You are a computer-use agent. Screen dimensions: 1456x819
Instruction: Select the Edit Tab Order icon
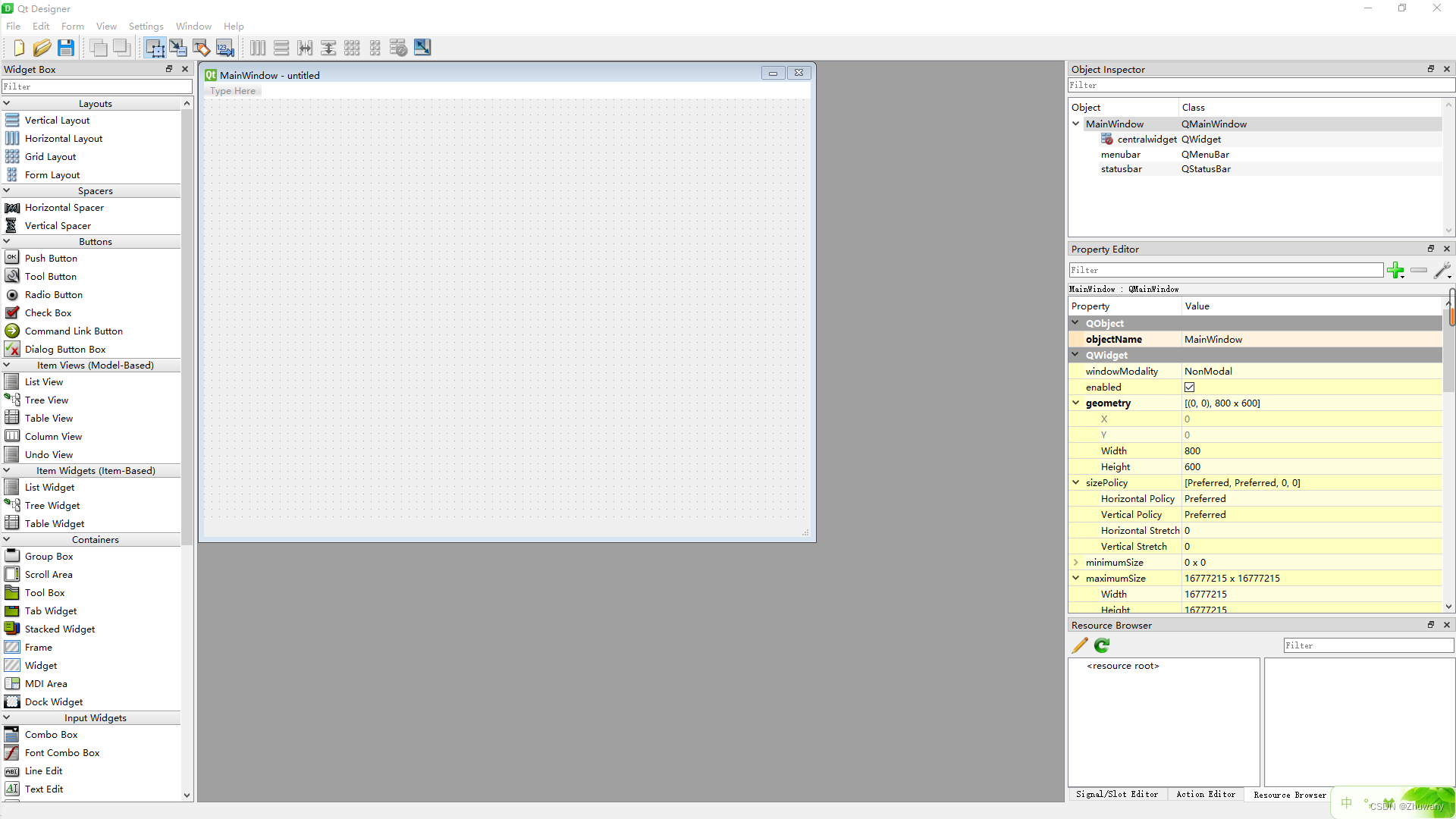coord(225,48)
